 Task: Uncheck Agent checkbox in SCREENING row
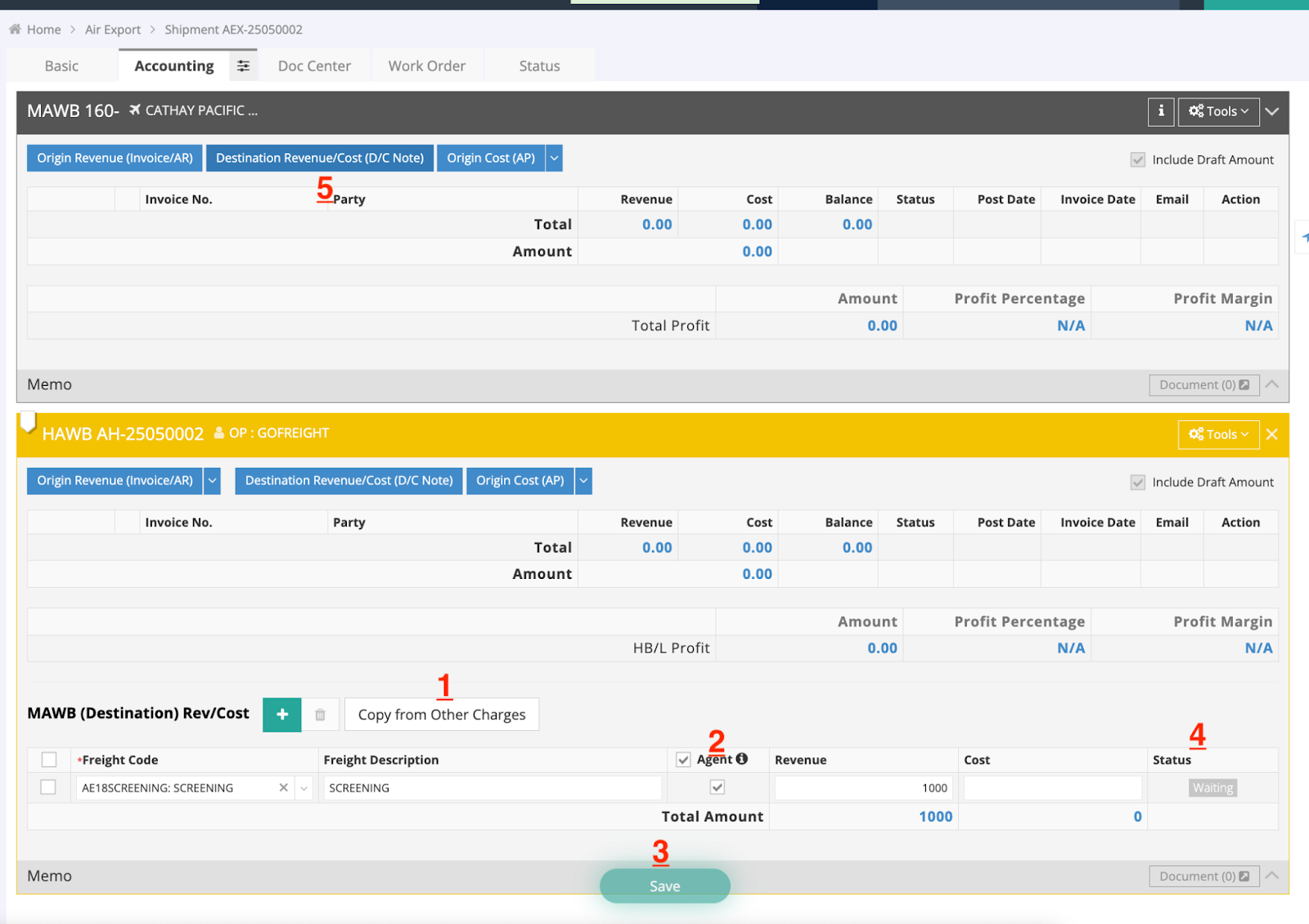click(x=717, y=787)
